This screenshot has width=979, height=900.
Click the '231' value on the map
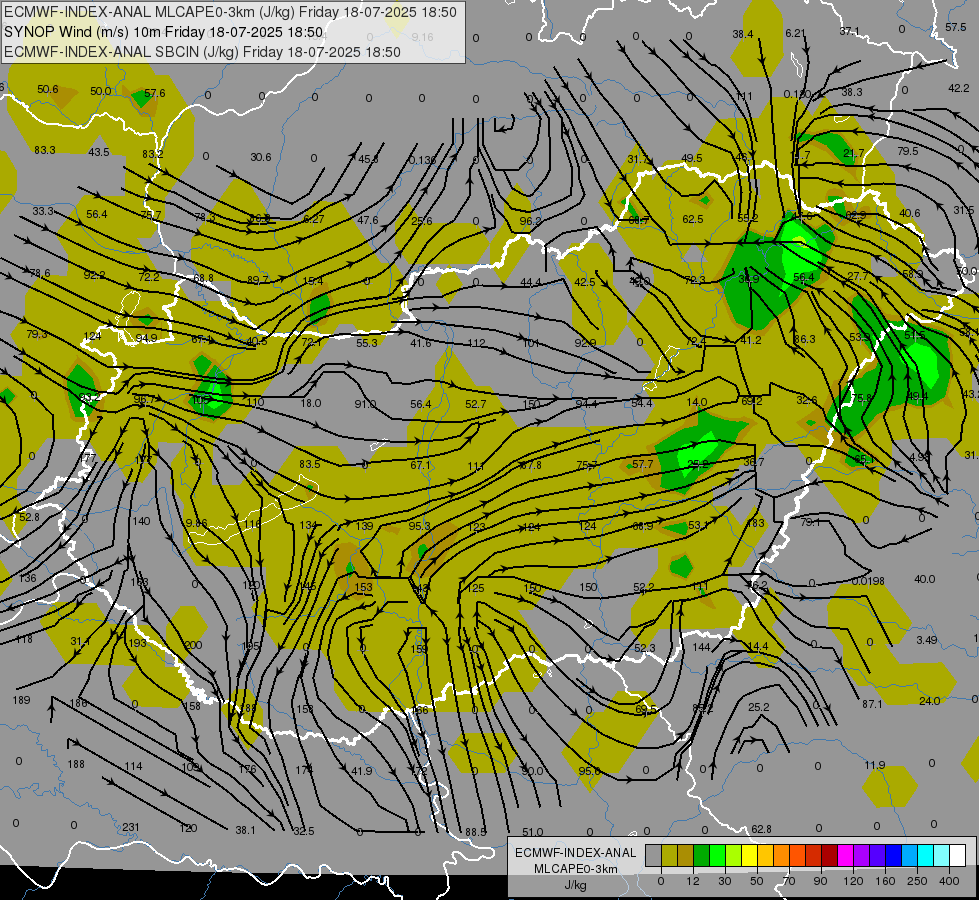coord(130,827)
